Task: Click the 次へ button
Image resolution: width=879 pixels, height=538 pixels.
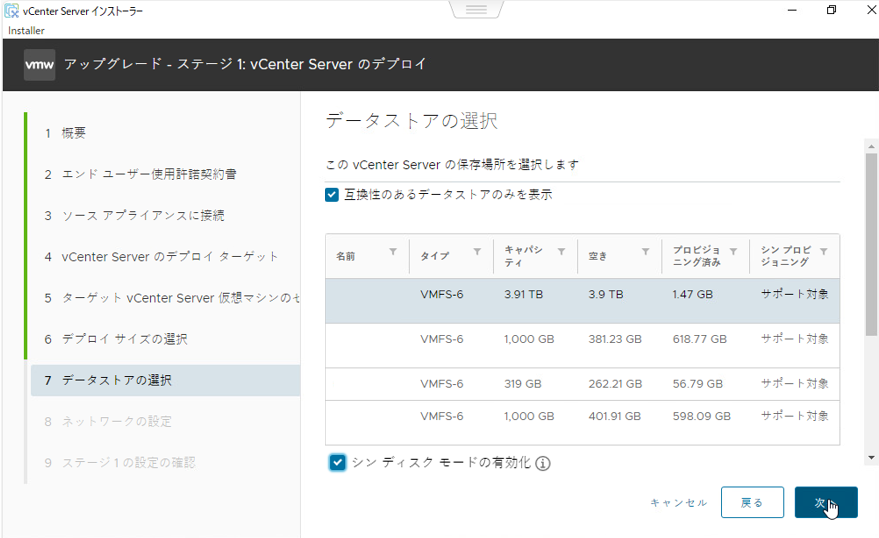Action: pyautogui.click(x=825, y=502)
